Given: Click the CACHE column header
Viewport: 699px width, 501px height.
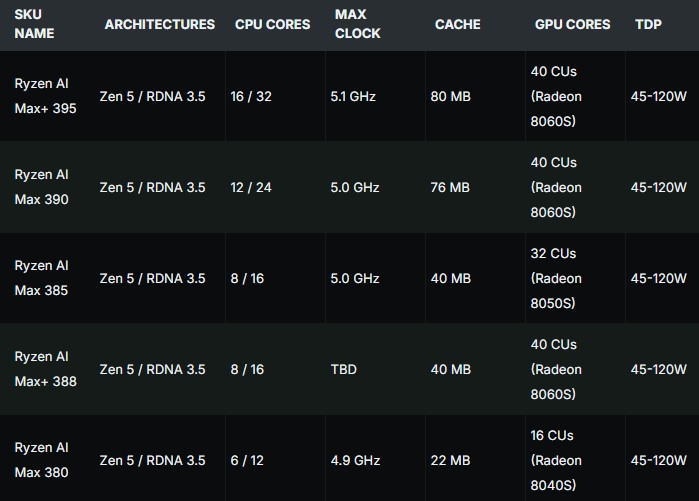Looking at the screenshot, I should 457,24.
